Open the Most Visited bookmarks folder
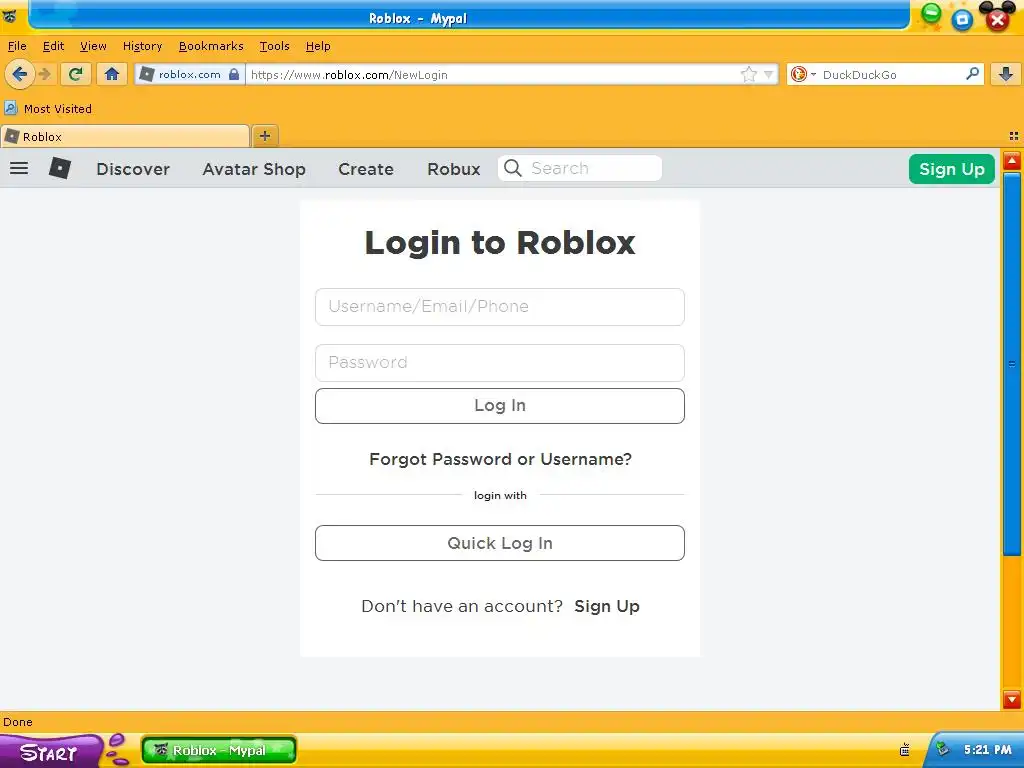The image size is (1024, 768). coord(48,109)
